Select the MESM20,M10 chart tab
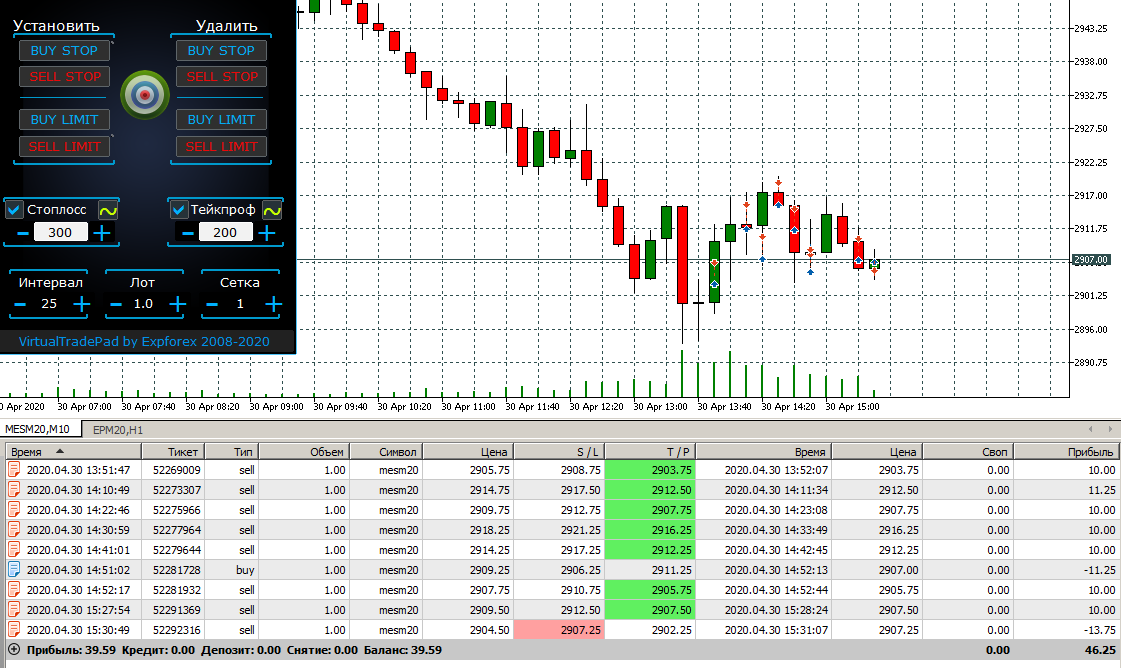 coord(38,429)
